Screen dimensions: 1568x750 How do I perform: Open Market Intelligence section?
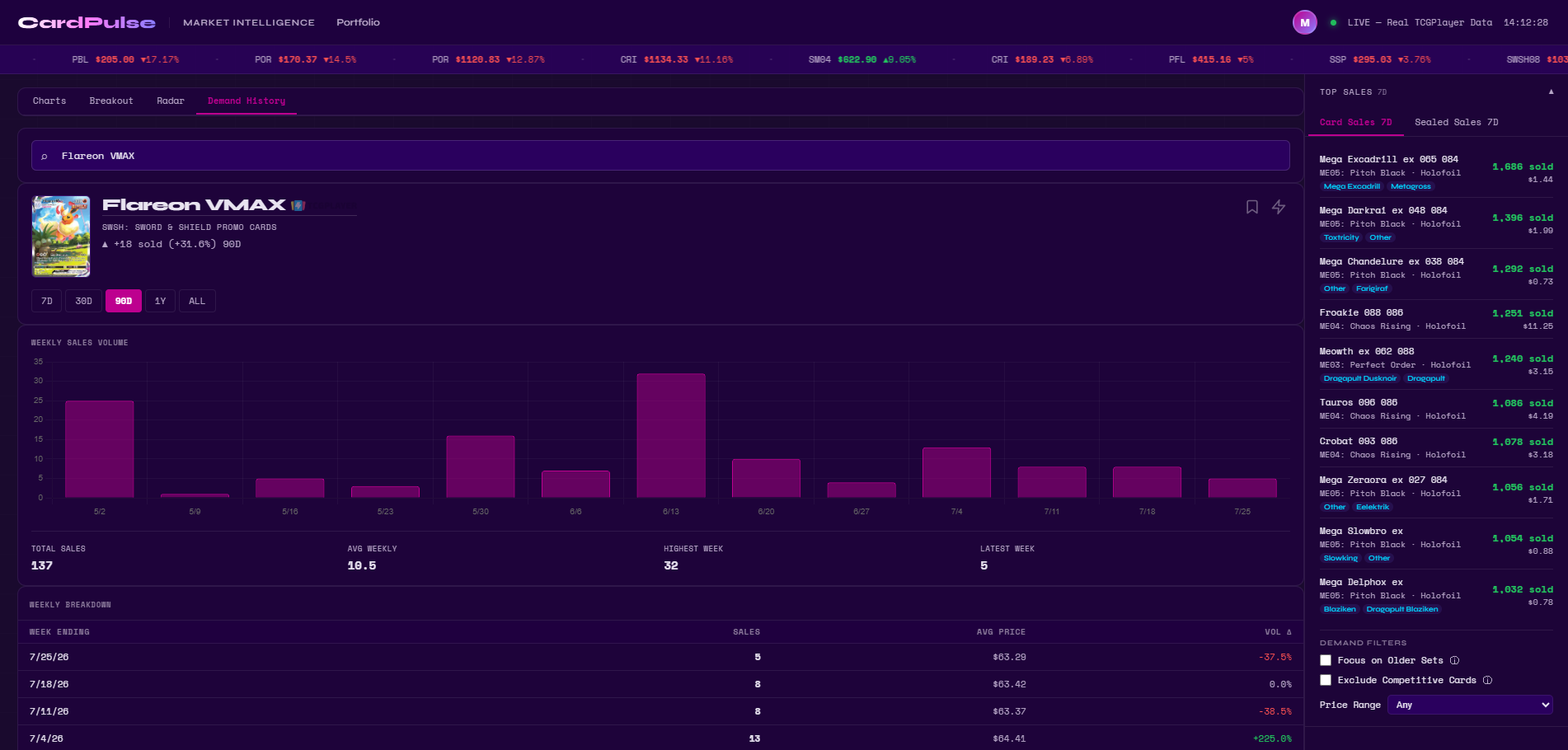[x=249, y=22]
